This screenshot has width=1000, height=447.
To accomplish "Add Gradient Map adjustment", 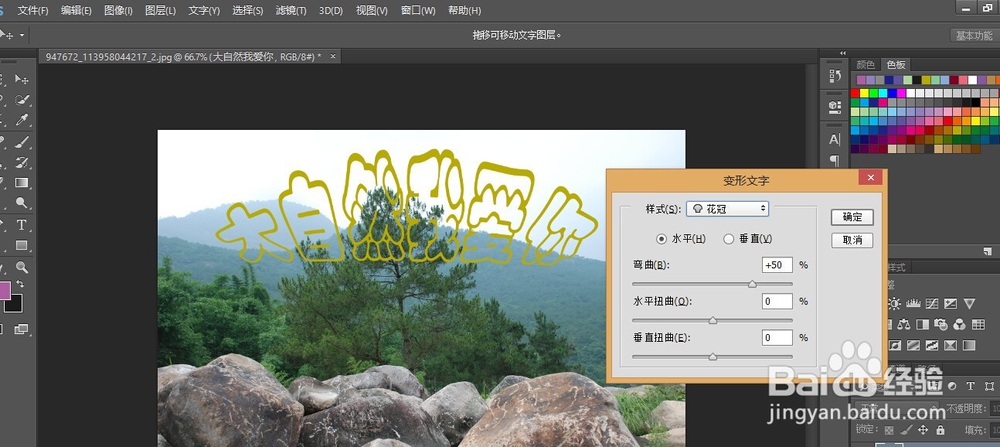I will point(969,346).
